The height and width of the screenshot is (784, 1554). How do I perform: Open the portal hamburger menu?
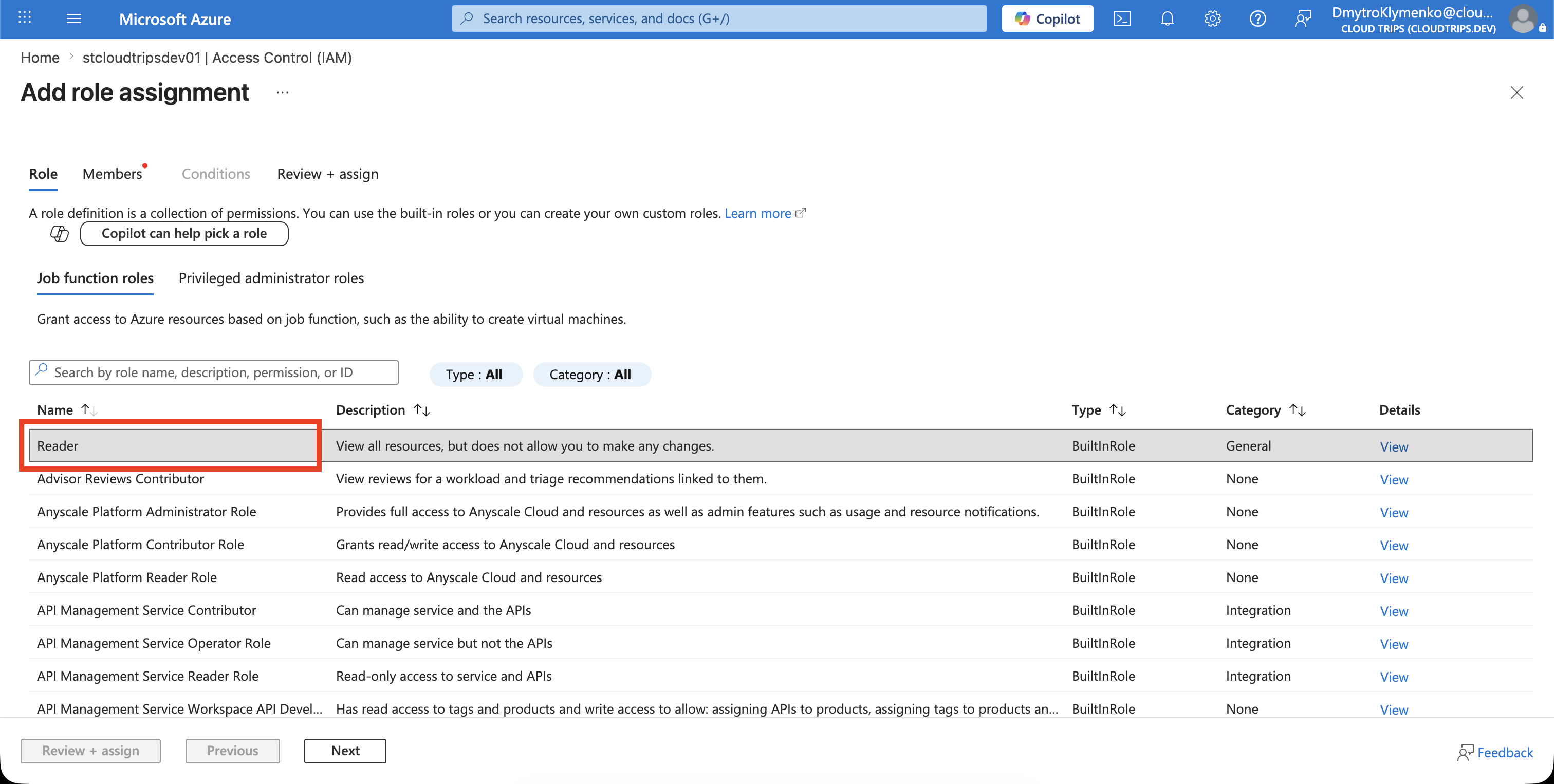tap(73, 18)
